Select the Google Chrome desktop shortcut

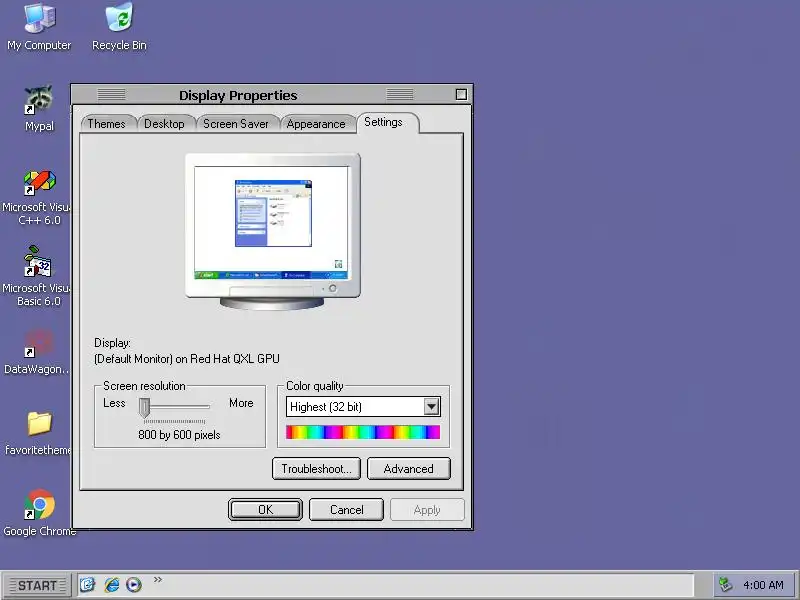pyautogui.click(x=39, y=513)
